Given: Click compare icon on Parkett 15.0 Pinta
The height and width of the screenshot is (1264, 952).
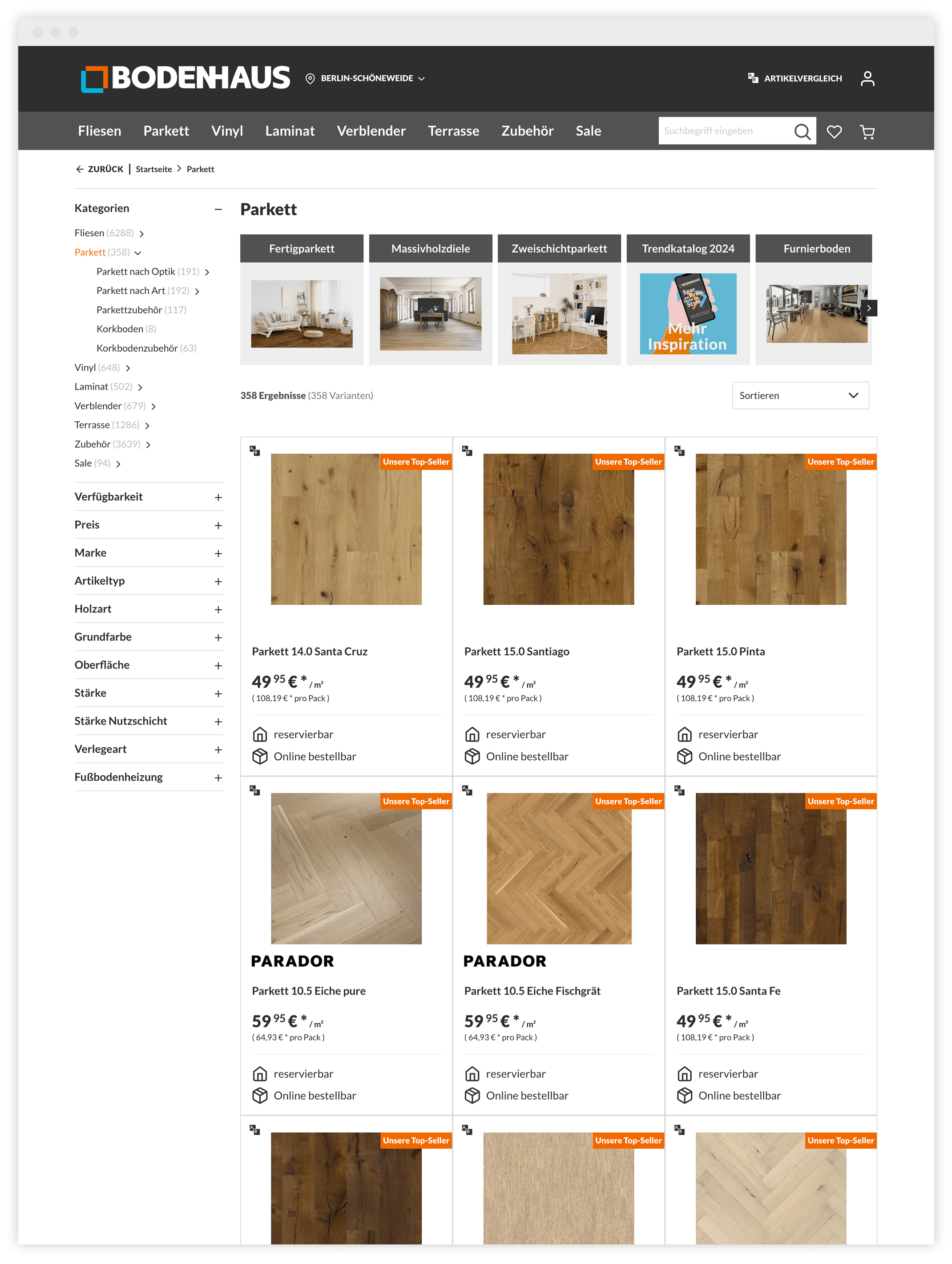Looking at the screenshot, I should (x=679, y=451).
